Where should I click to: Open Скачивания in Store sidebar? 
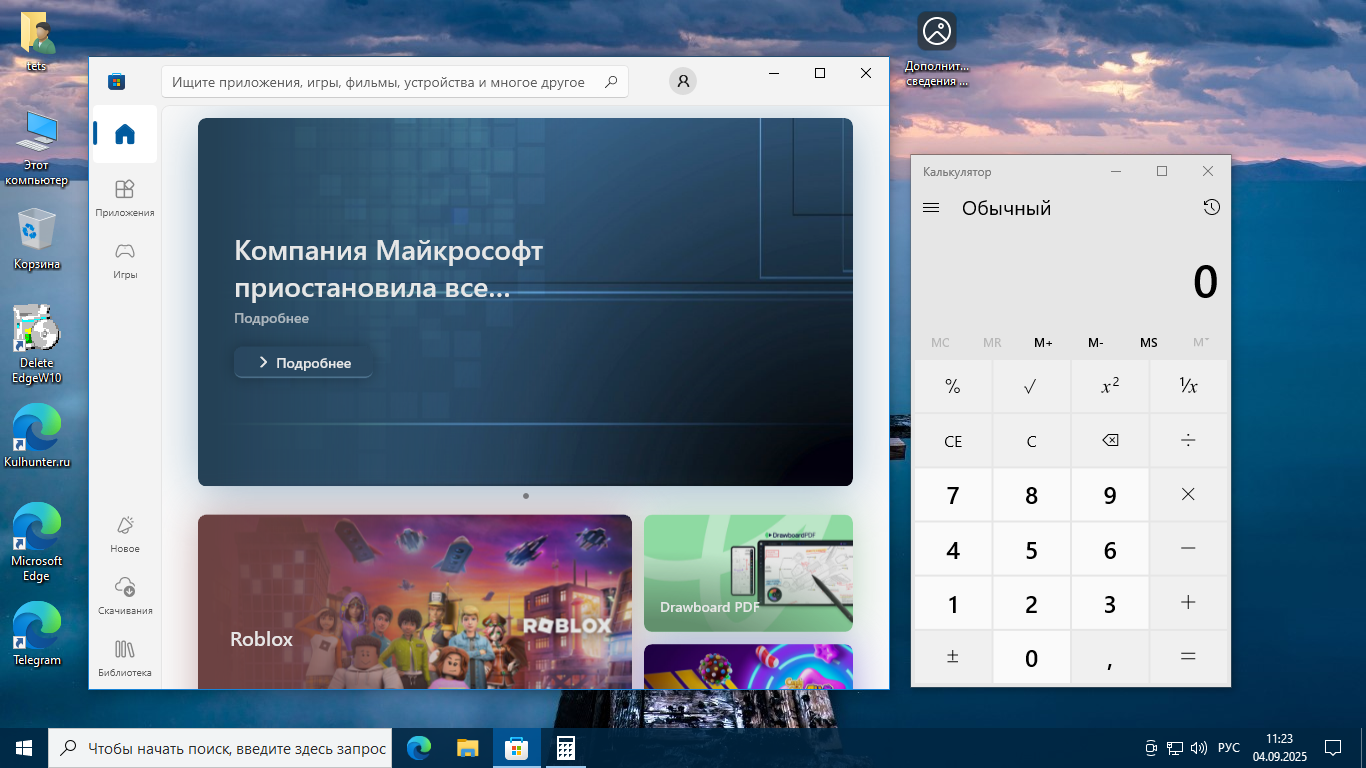pos(125,596)
